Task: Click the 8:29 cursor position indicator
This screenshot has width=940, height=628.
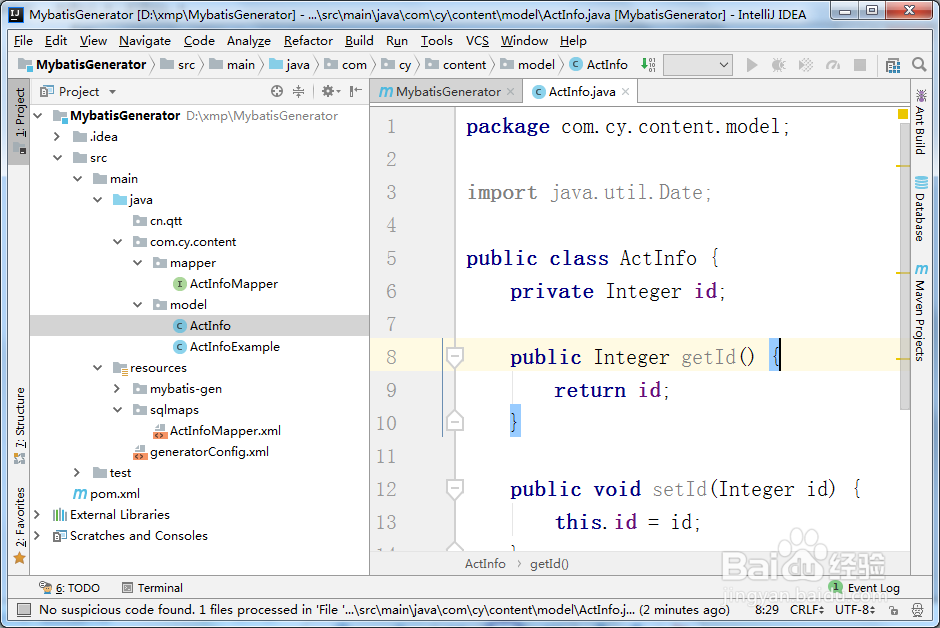Action: [767, 610]
